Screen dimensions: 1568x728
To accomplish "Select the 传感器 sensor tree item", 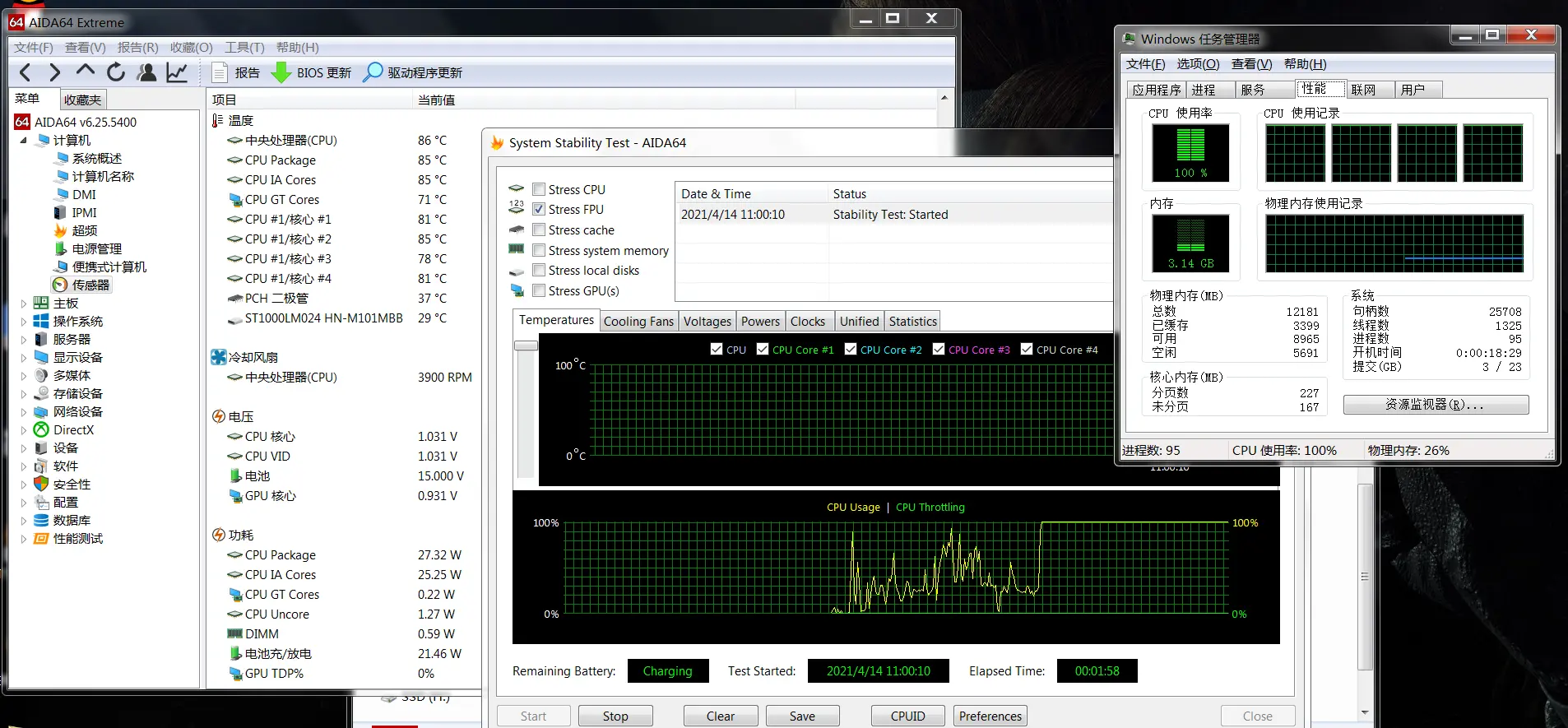I will tap(82, 285).
